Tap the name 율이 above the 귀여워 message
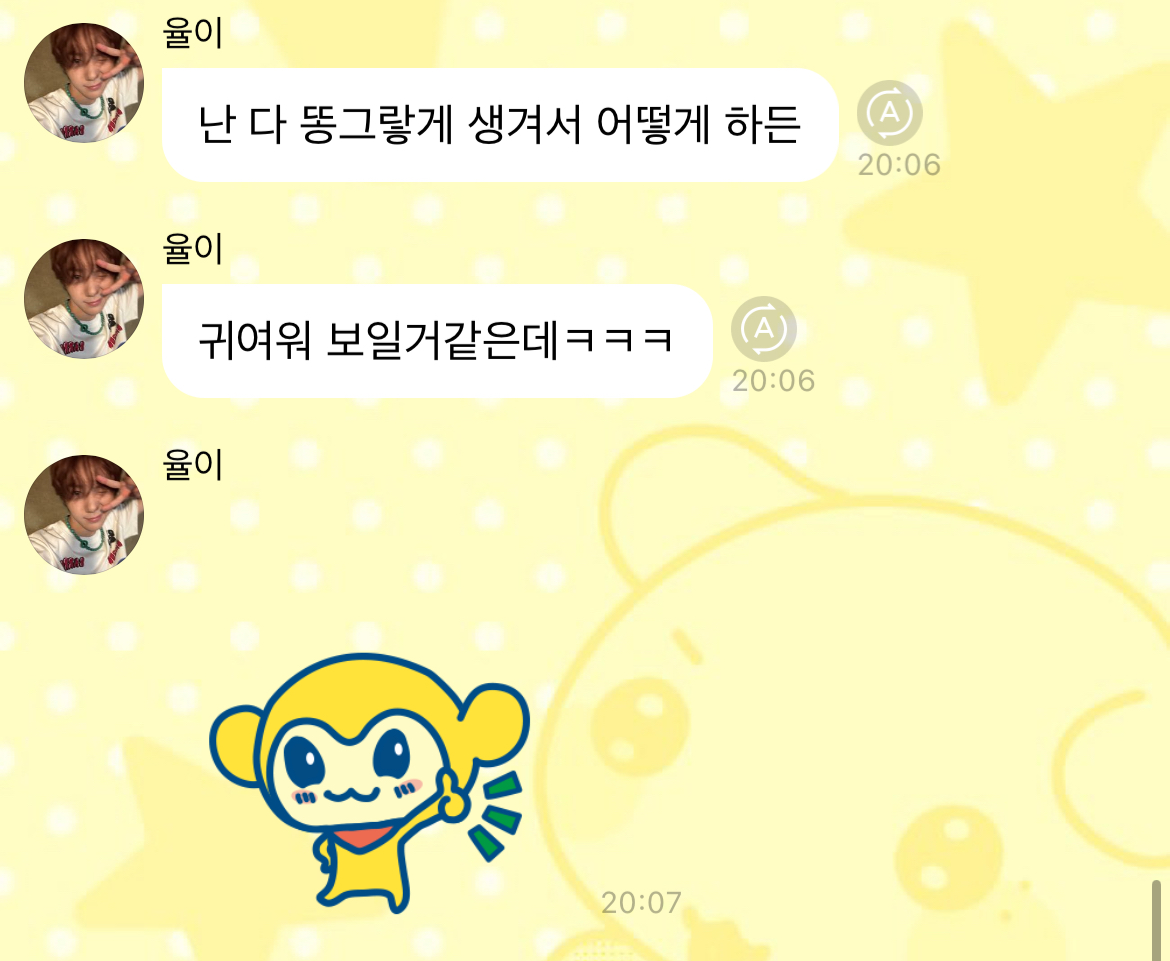The width and height of the screenshot is (1170, 961). (193, 248)
